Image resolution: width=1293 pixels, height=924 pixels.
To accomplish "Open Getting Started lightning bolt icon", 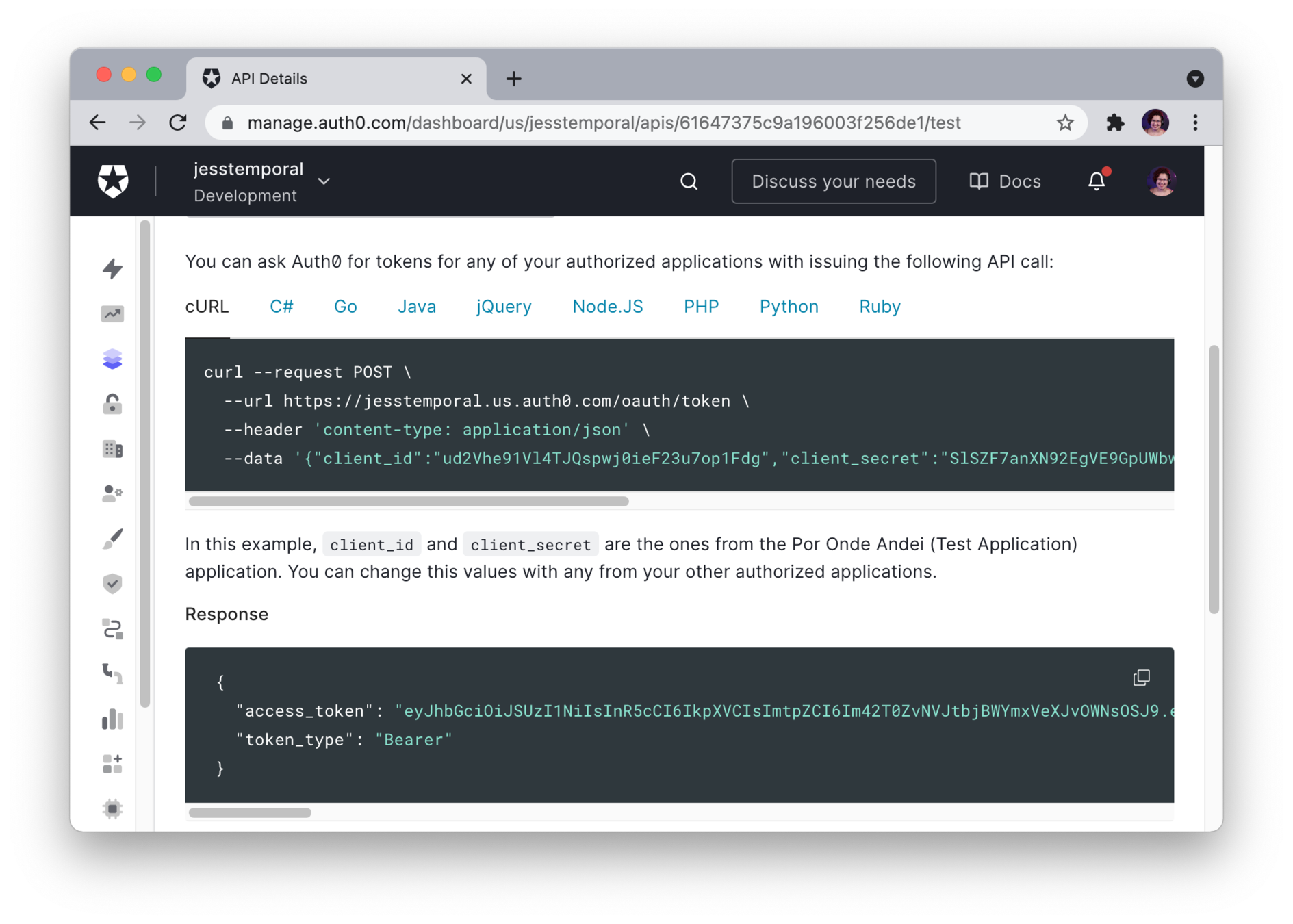I will click(x=113, y=268).
